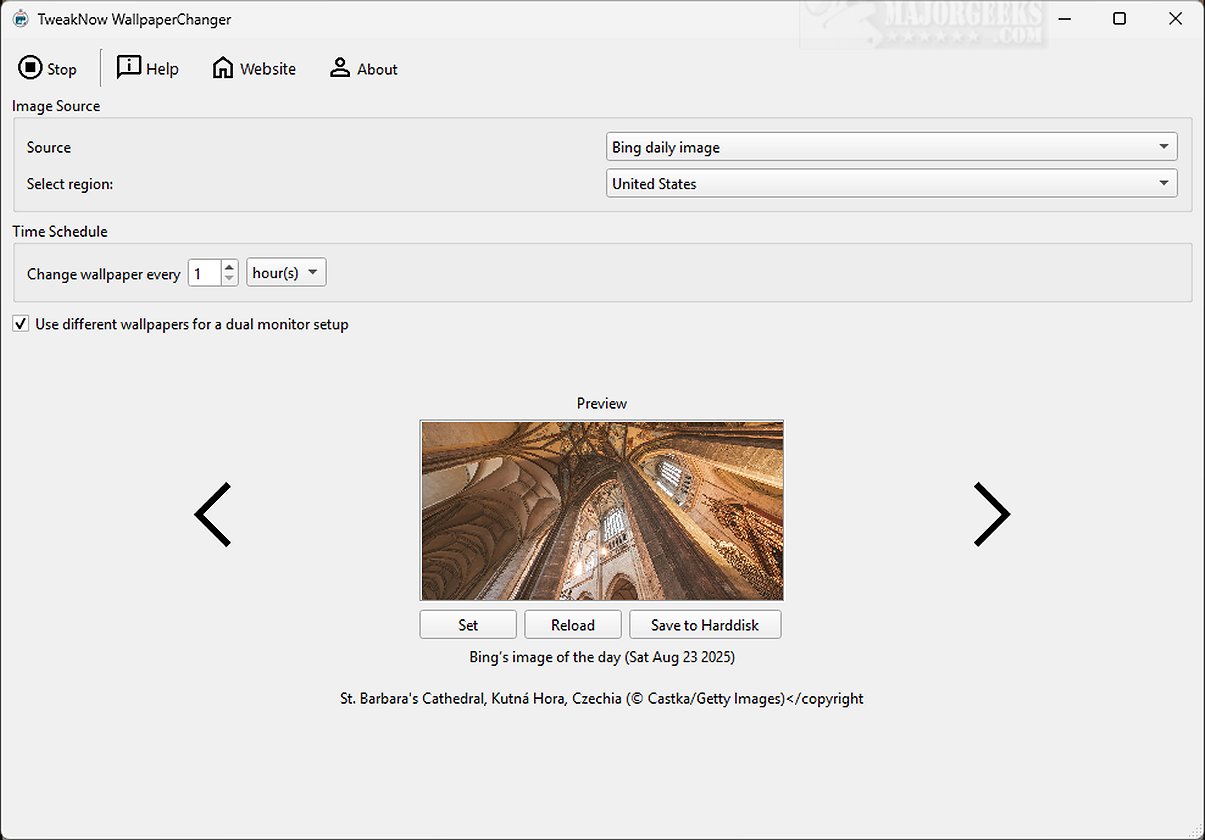Increase wallpaper interval with up spinner arrow
The width and height of the screenshot is (1205, 840).
point(230,266)
